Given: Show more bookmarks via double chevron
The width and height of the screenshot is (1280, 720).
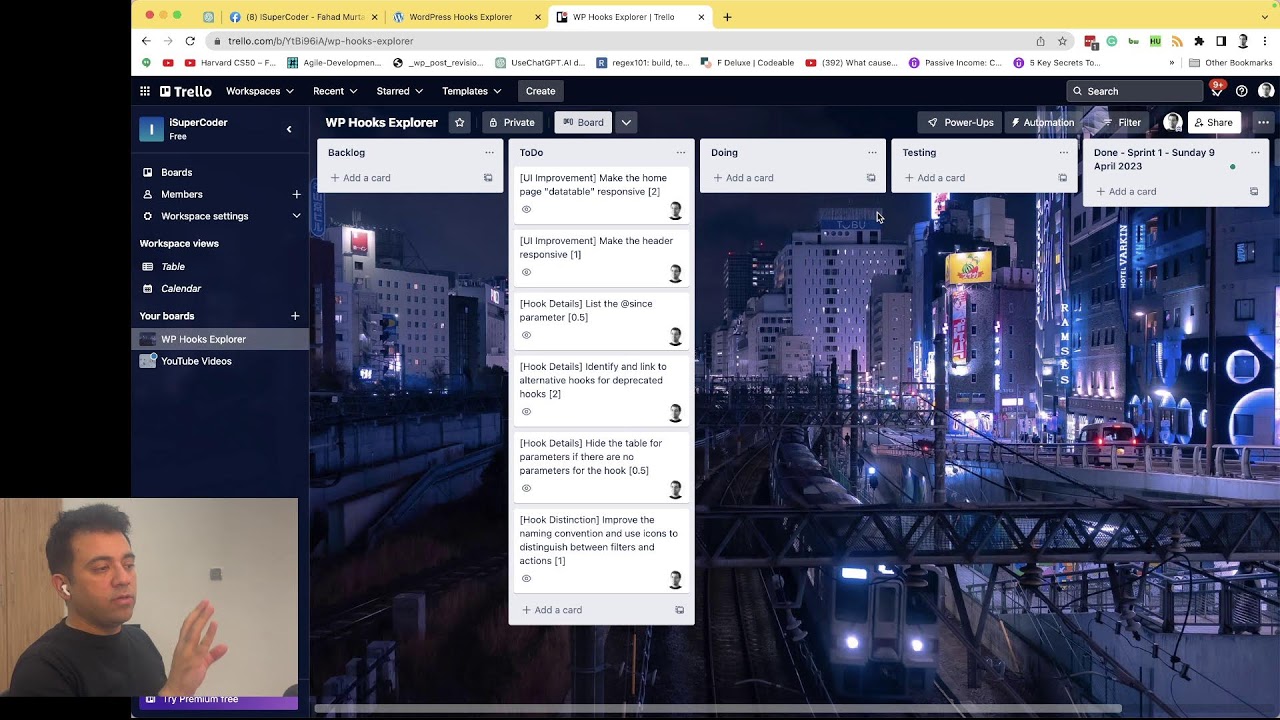Looking at the screenshot, I should pyautogui.click(x=1172, y=63).
